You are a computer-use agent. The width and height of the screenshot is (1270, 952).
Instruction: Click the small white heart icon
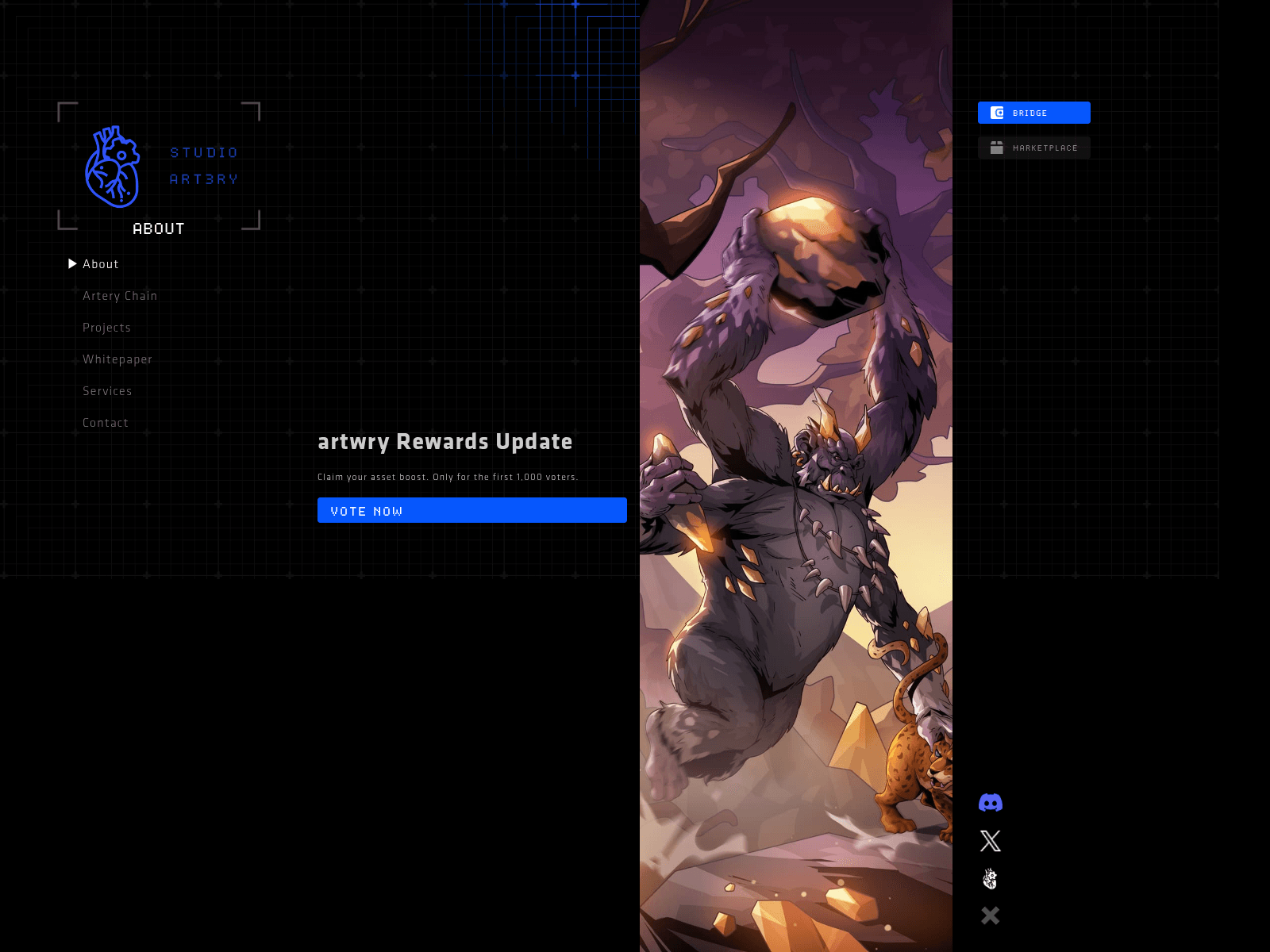pos(990,878)
